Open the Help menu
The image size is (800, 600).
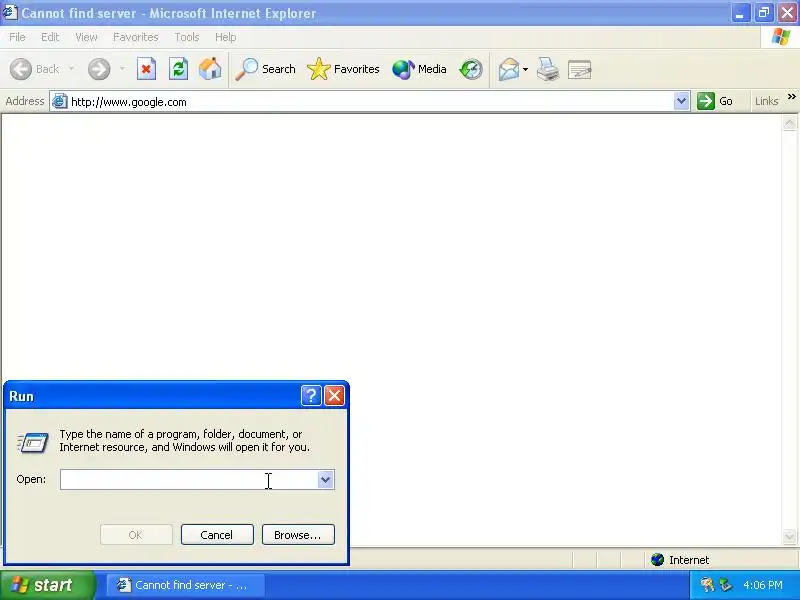pyautogui.click(x=226, y=37)
